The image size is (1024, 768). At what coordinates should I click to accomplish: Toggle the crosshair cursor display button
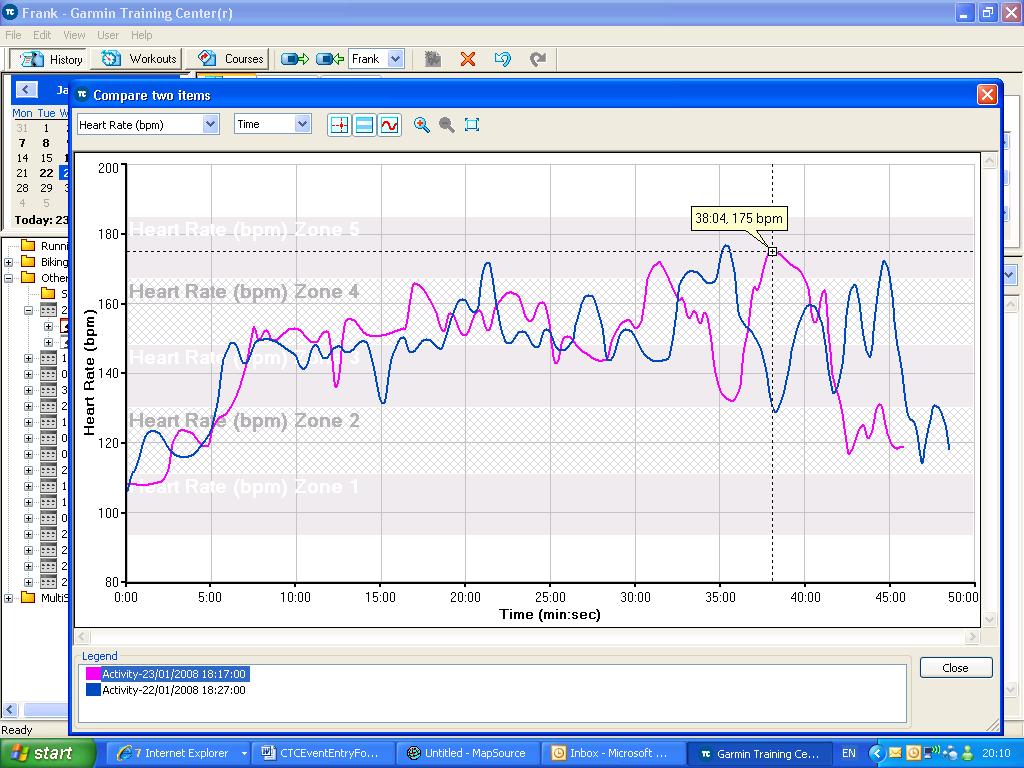point(340,125)
